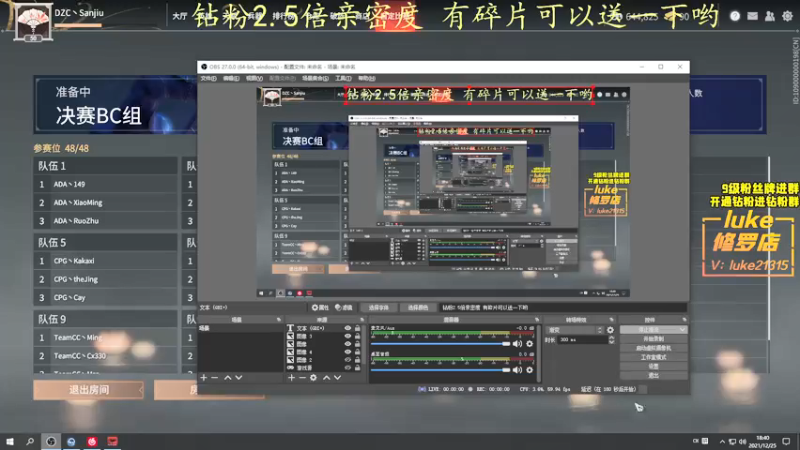
Task: Toggle lock on 图像 2 source
Action: tap(358, 360)
